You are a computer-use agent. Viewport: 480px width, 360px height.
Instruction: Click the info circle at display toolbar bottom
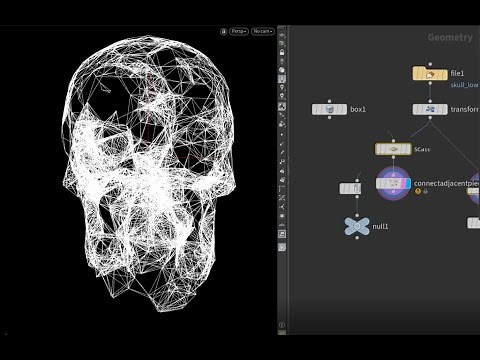pyautogui.click(x=282, y=325)
